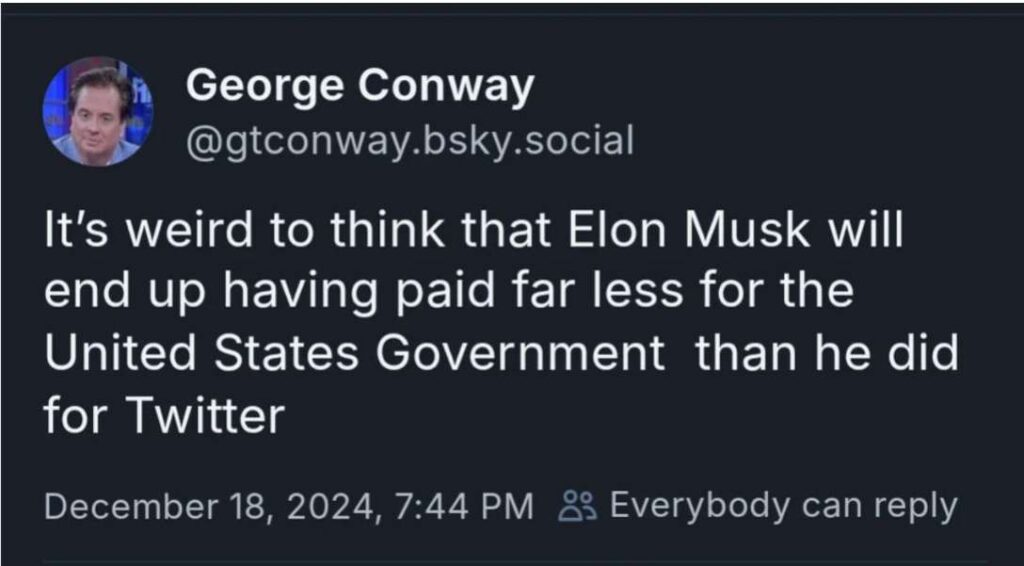Open the @gtconway.bsky.social handle link
The height and width of the screenshot is (566, 1024).
pos(410,140)
